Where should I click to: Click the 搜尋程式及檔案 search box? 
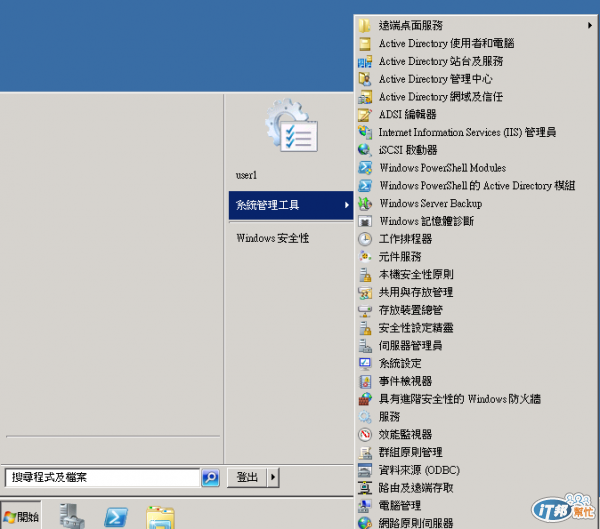coord(103,477)
